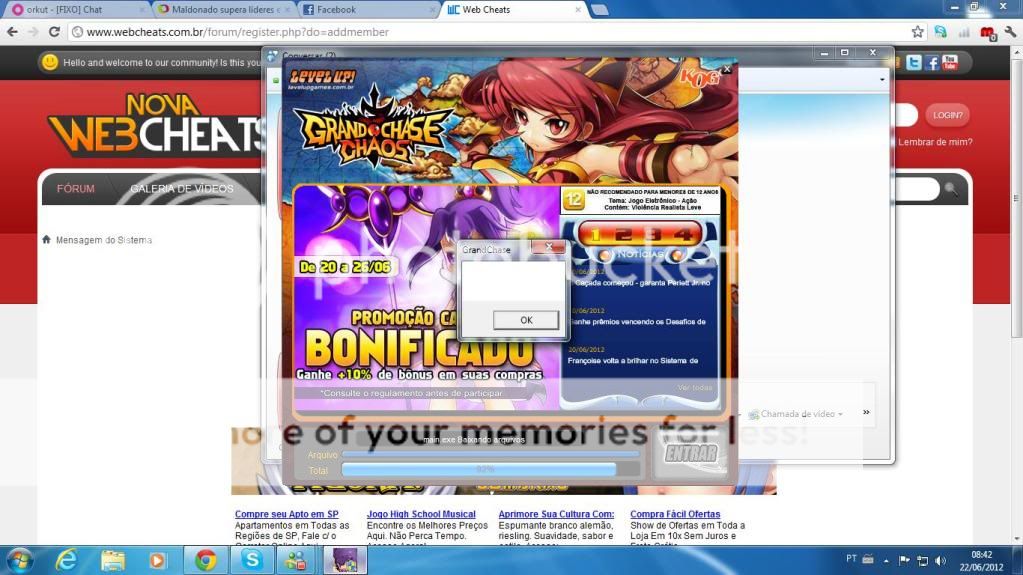Viewport: 1023px width, 575px height.
Task: Select news page 1 in the launcher
Action: tap(594, 235)
